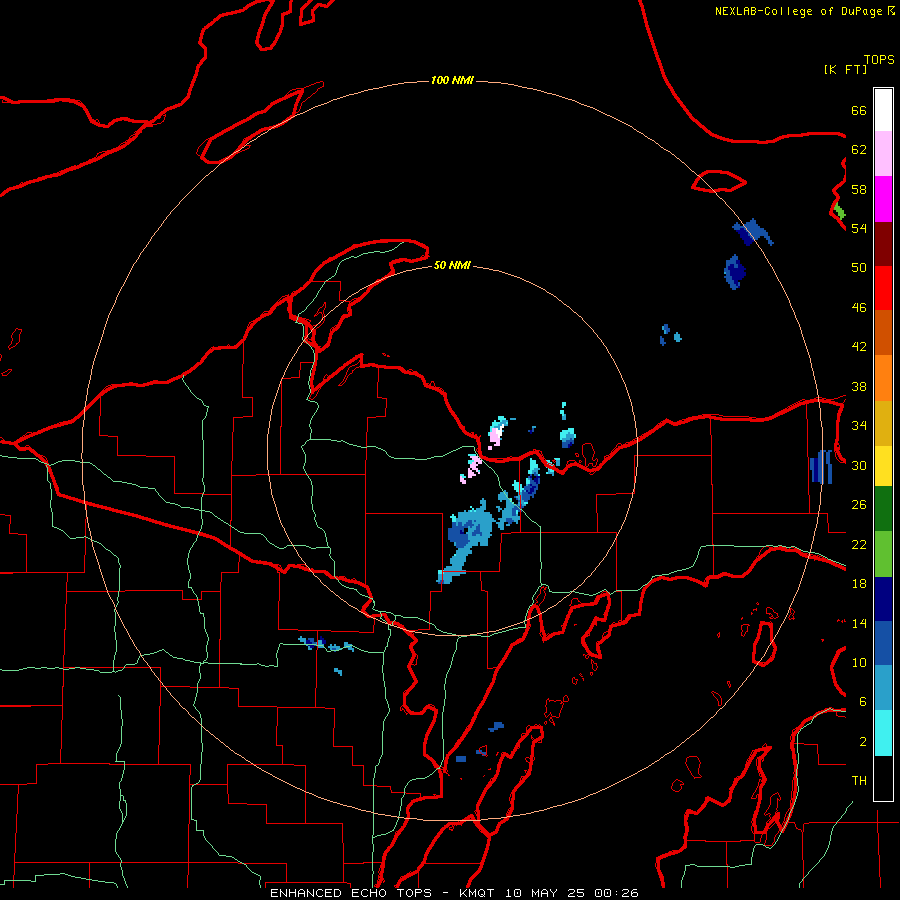Click the gold 34 kft legend swatch
The height and width of the screenshot is (900, 900).
(883, 423)
